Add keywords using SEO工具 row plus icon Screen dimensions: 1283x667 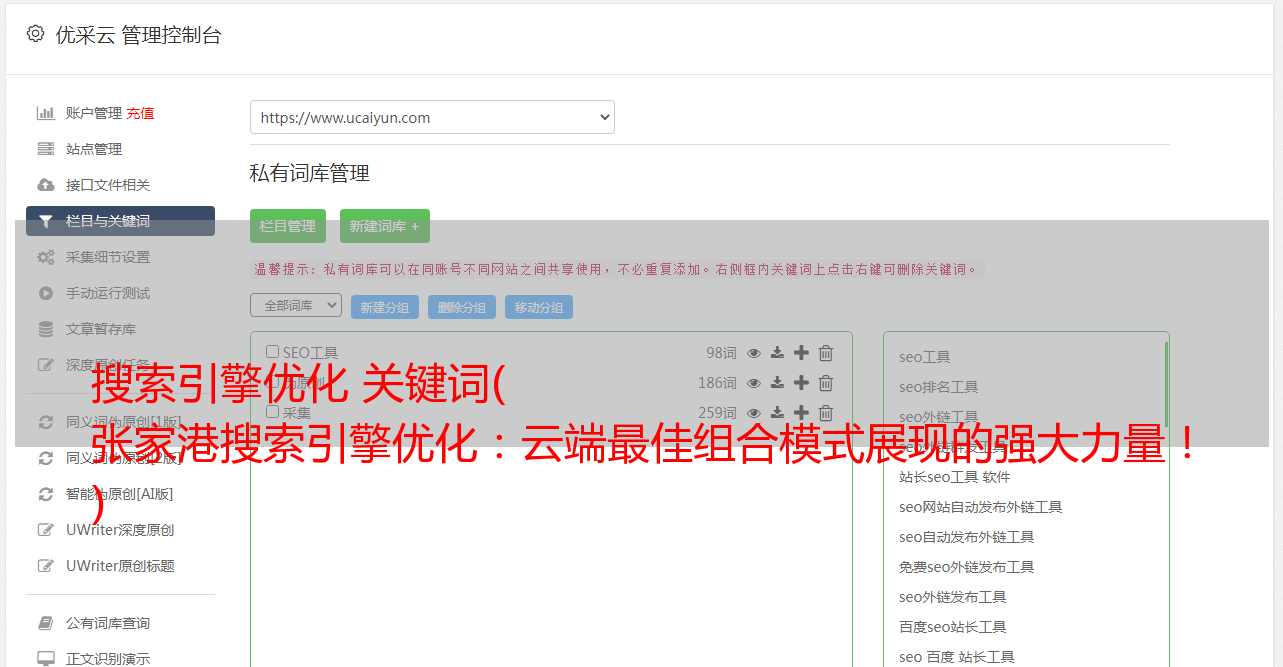[801, 353]
